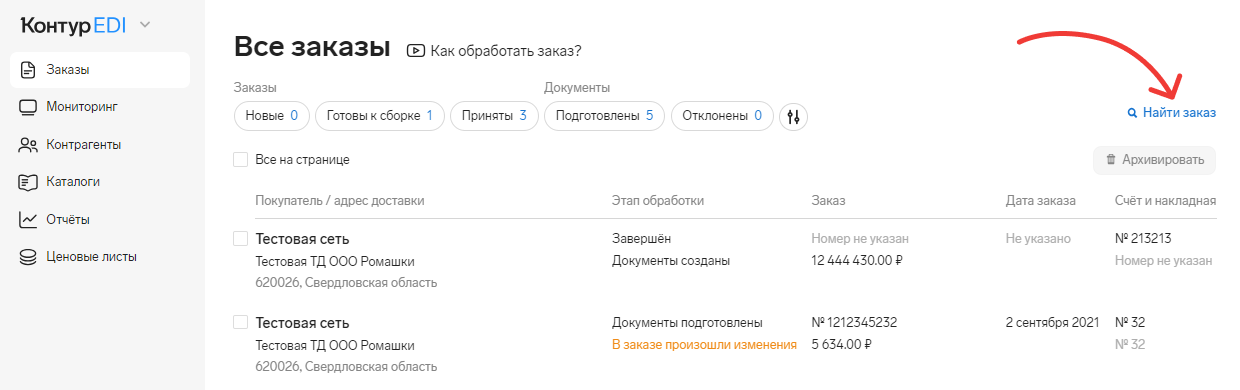Expand the Контур EDI product dropdown chevron

pyautogui.click(x=145, y=24)
